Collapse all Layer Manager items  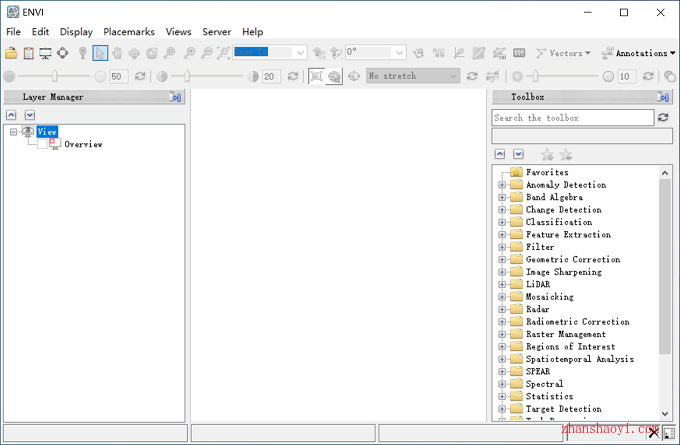[11, 115]
